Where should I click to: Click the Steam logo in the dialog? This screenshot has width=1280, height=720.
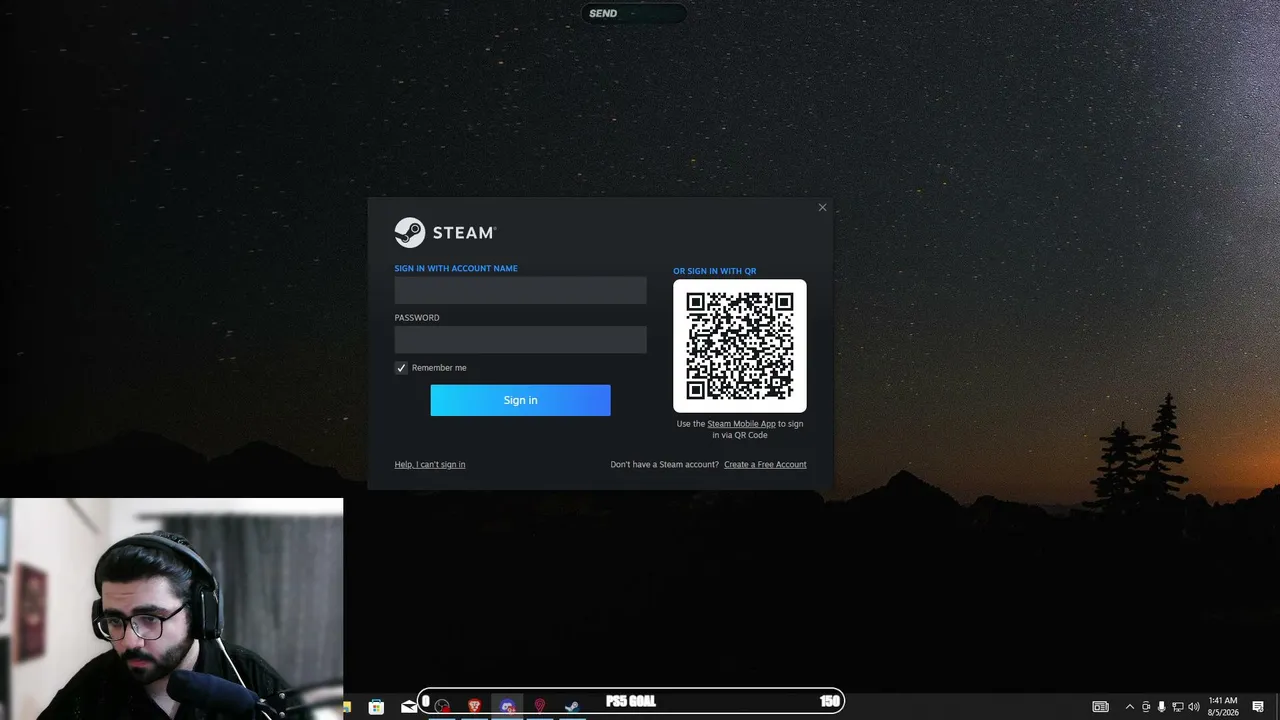[x=445, y=232]
